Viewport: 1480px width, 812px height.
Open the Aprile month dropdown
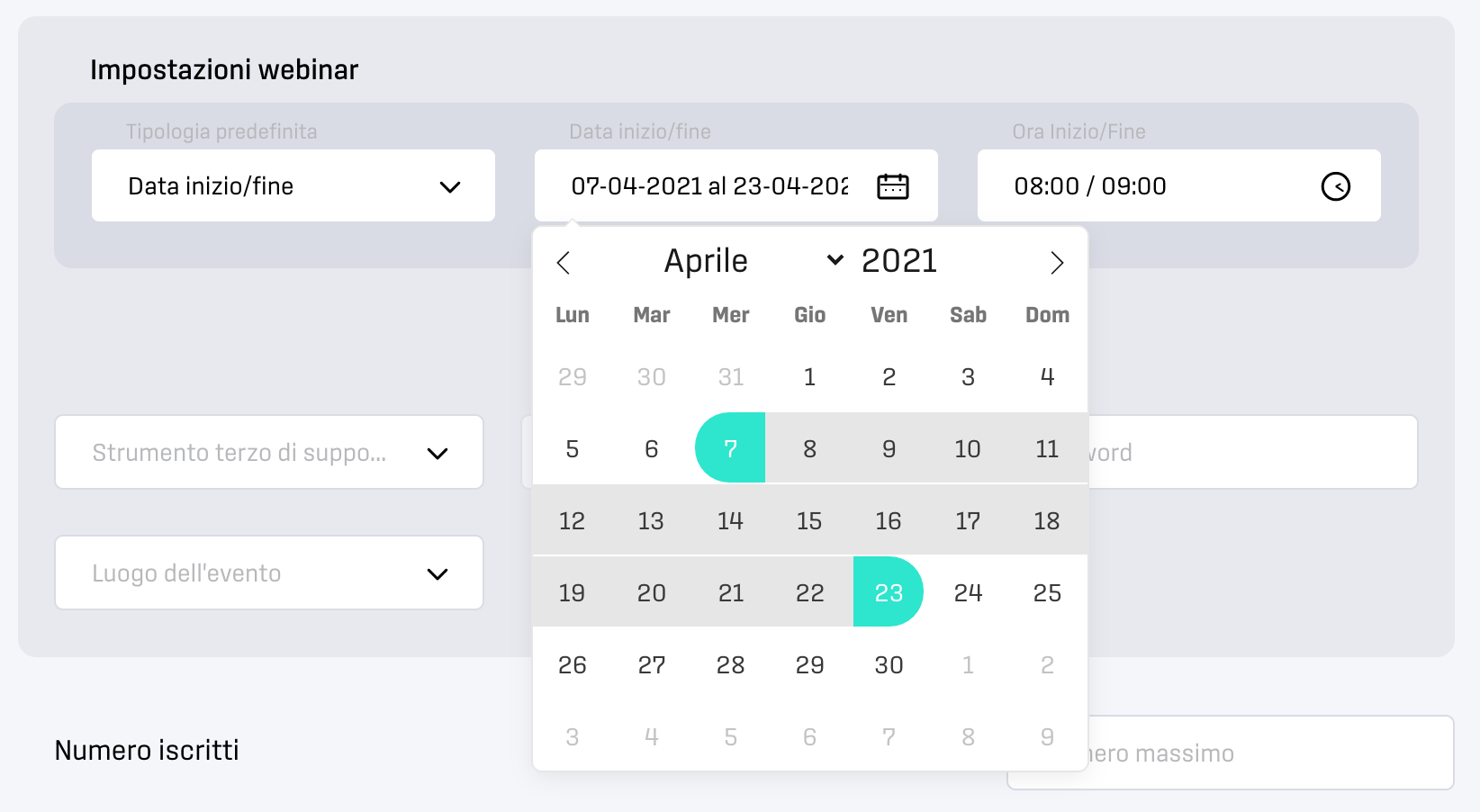(x=754, y=261)
